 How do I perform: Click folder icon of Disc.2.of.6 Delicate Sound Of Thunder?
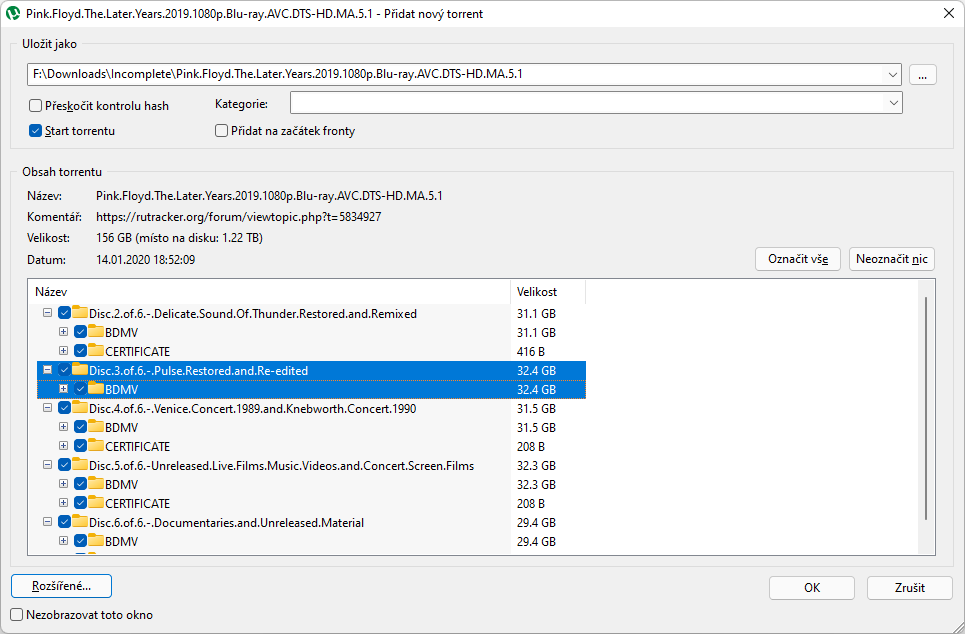click(x=80, y=312)
